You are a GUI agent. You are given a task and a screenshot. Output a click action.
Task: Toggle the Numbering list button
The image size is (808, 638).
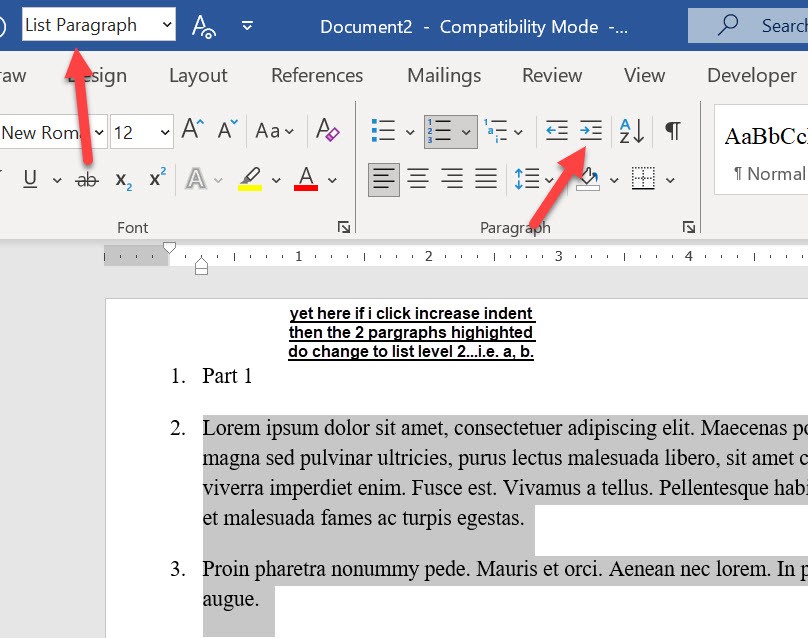(440, 131)
